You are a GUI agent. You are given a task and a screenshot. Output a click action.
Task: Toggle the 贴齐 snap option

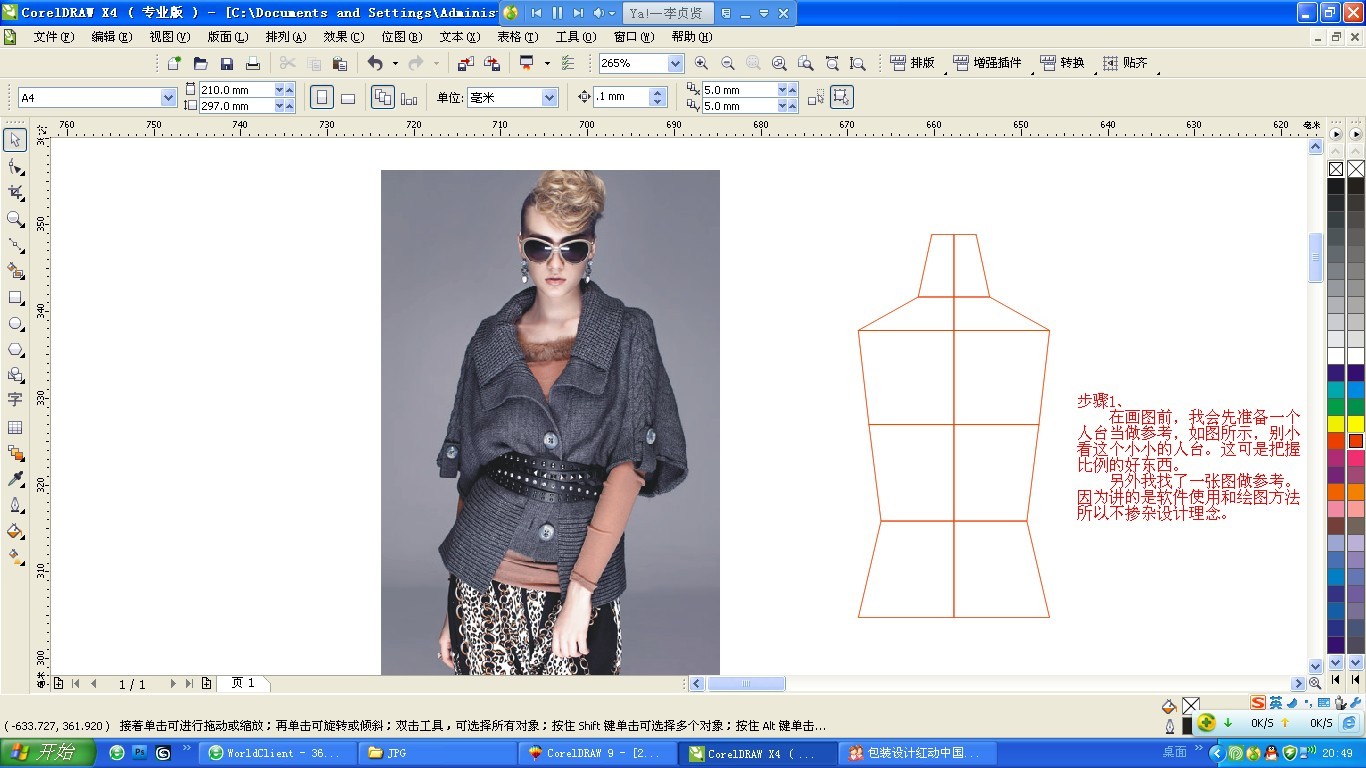[x=1125, y=63]
